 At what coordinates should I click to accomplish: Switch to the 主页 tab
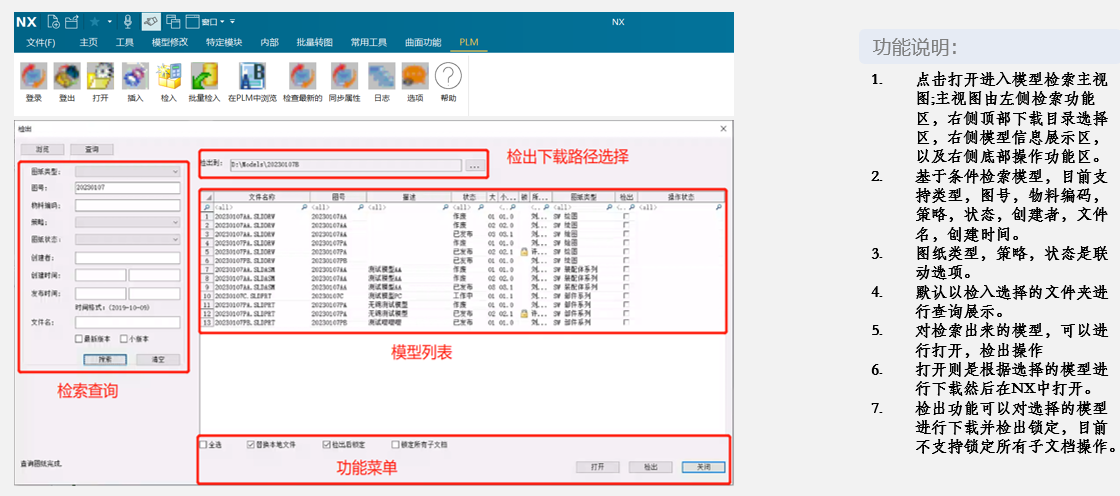pyautogui.click(x=89, y=42)
